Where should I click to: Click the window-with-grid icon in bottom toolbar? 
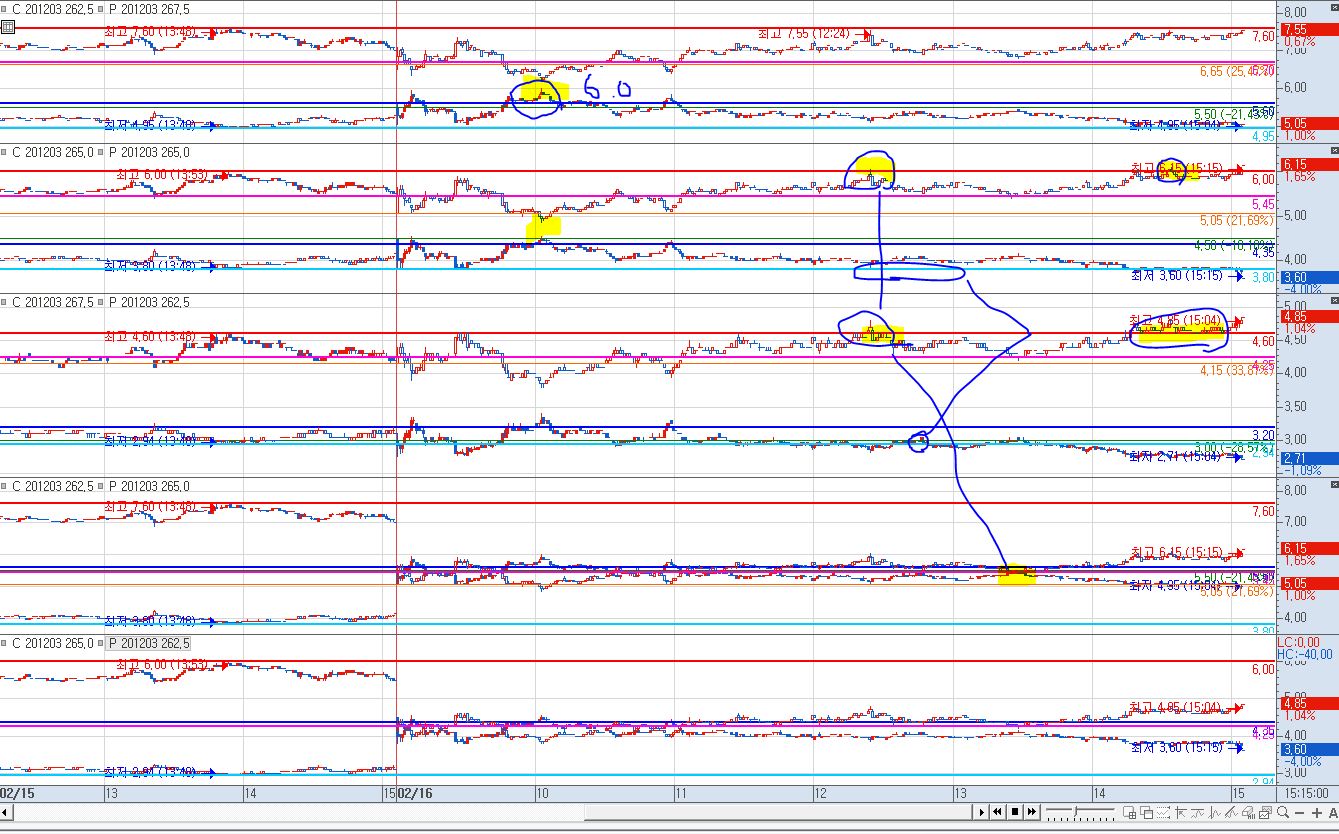pyautogui.click(x=1130, y=813)
